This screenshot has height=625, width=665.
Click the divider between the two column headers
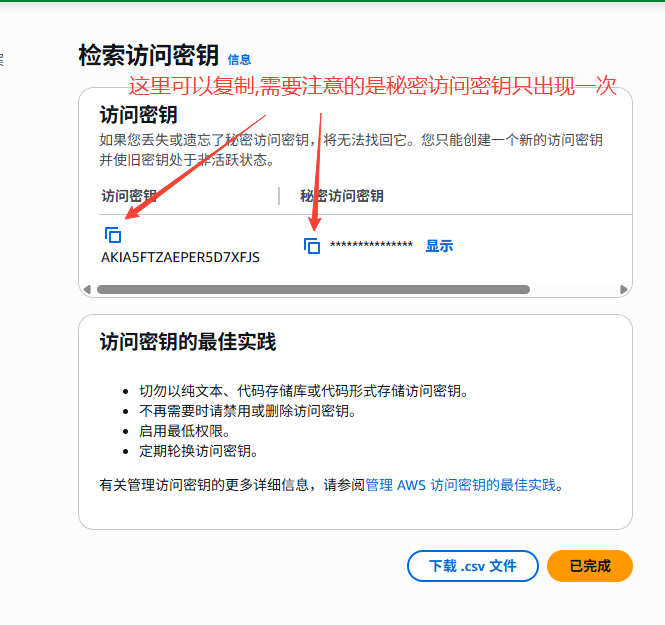click(x=279, y=196)
